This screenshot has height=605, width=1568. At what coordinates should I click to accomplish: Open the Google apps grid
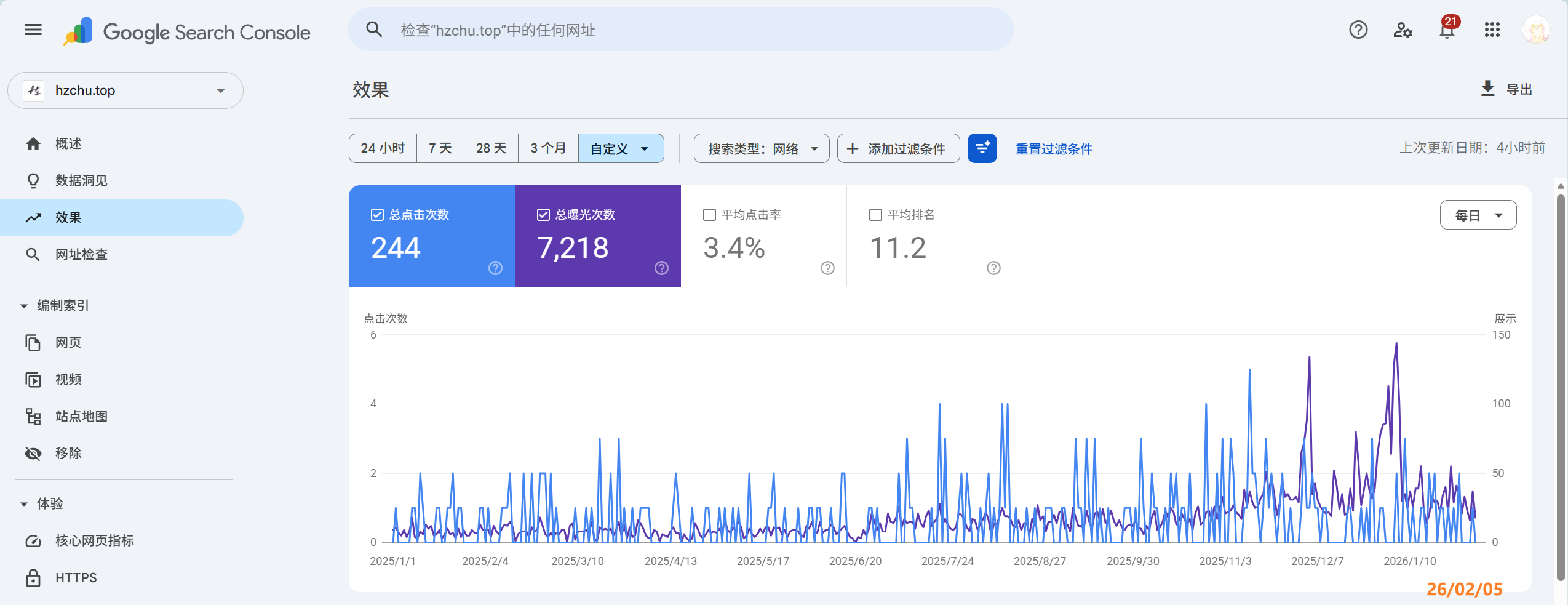click(1492, 30)
